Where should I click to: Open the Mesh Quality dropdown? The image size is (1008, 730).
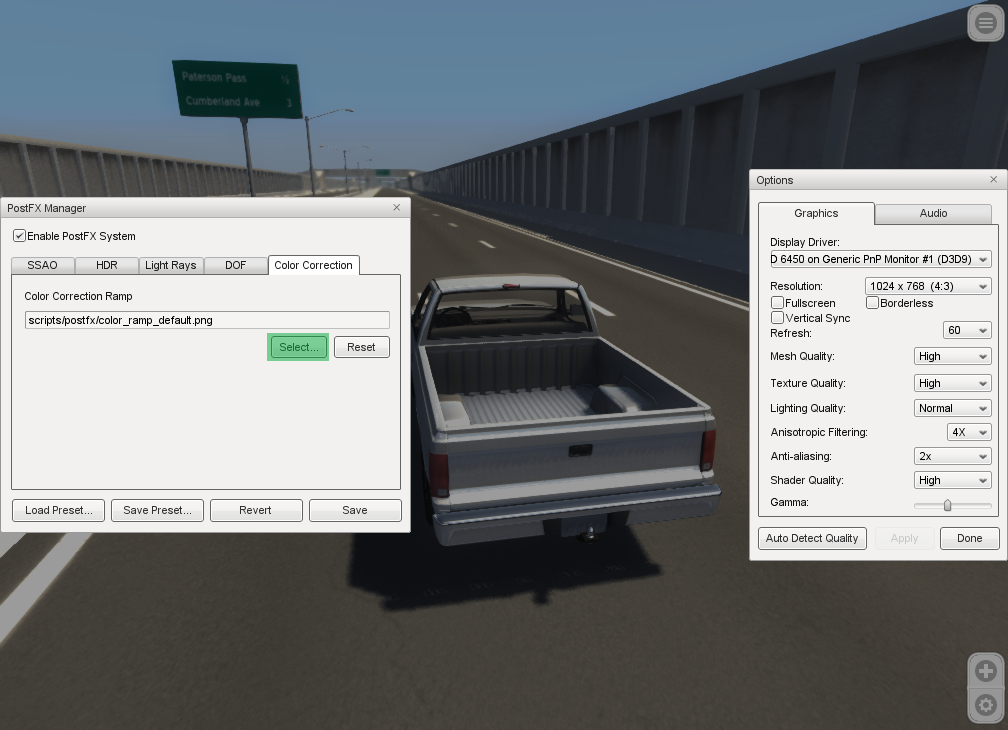point(953,356)
